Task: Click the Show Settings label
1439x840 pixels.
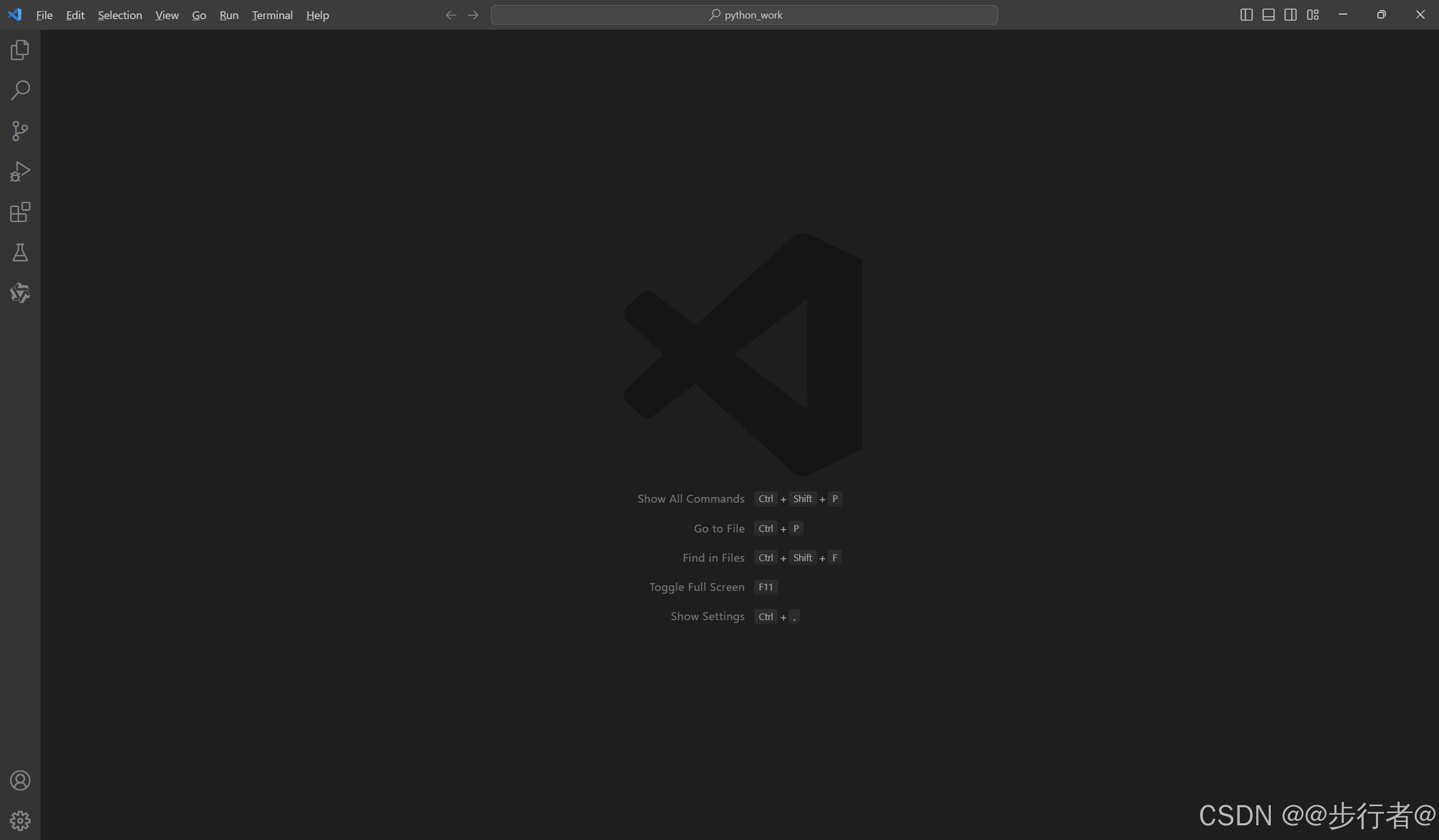Action: tap(707, 616)
